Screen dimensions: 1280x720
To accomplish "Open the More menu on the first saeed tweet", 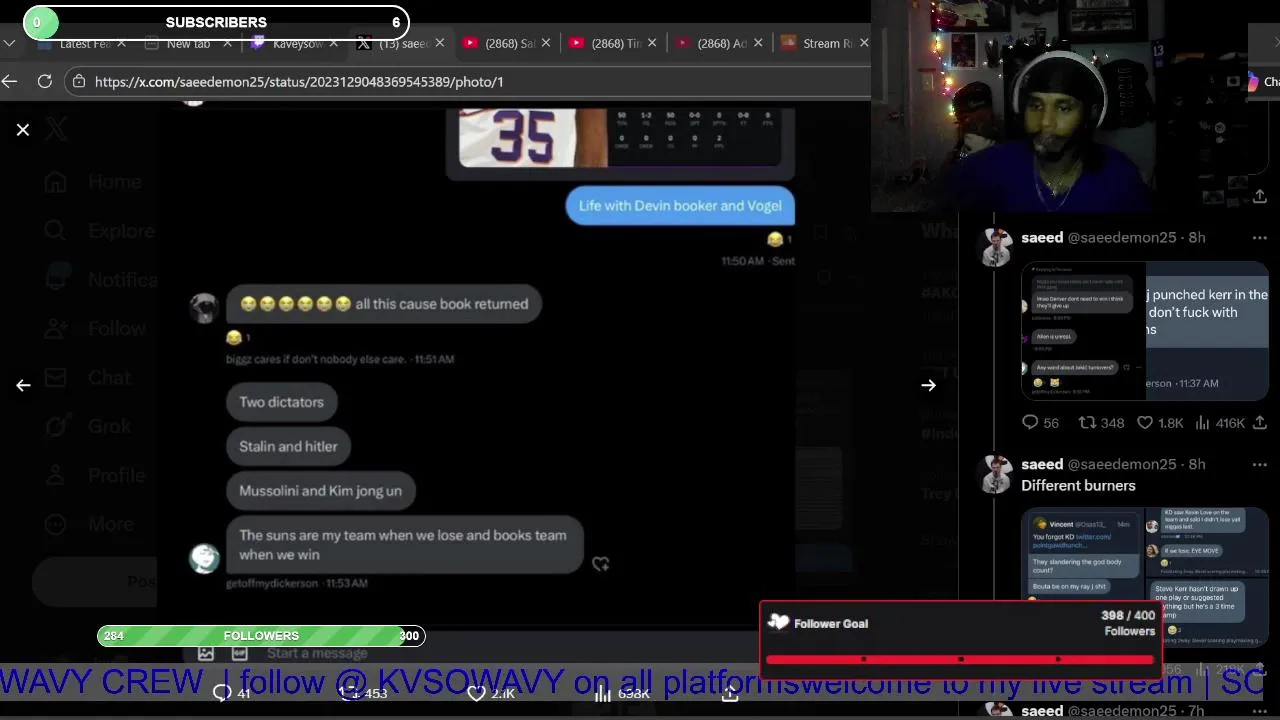I will coord(1260,238).
